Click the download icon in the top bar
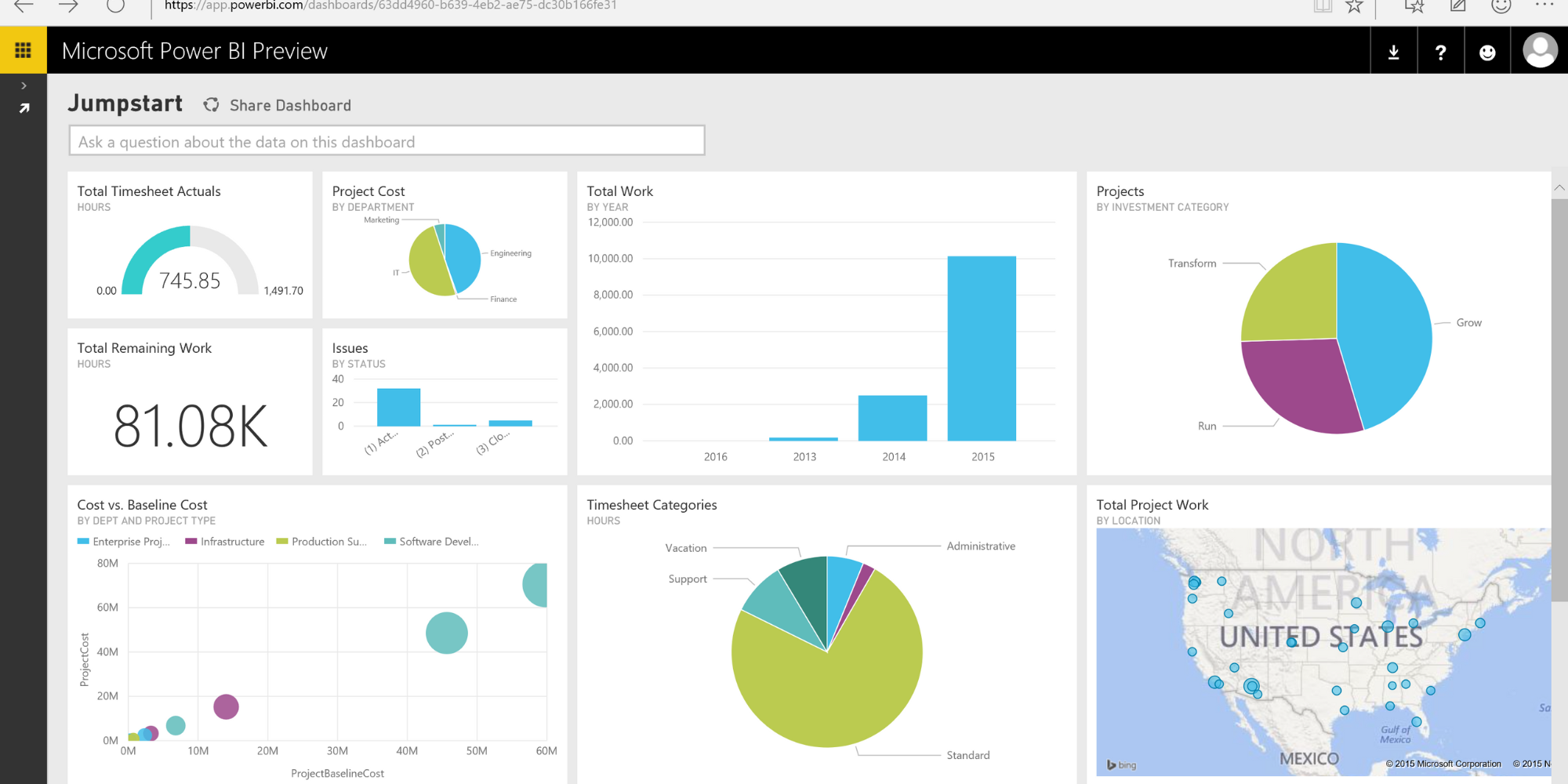Image resolution: width=1568 pixels, height=784 pixels. tap(1394, 50)
